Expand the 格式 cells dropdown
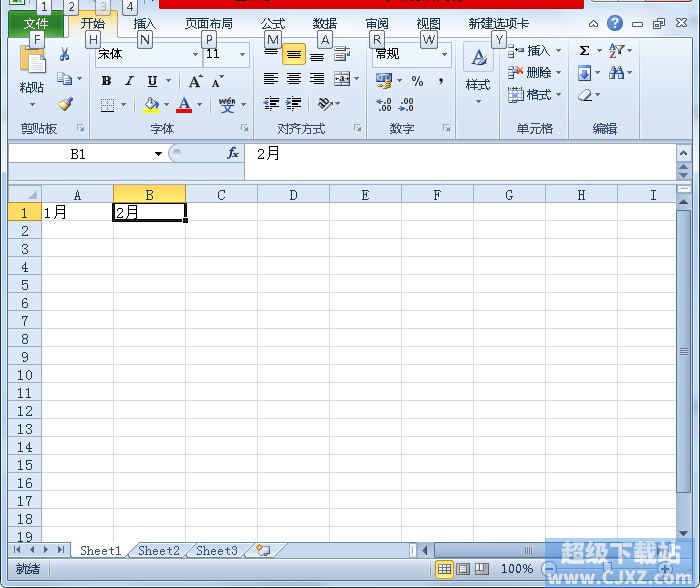The height and width of the screenshot is (588, 700). pos(558,94)
